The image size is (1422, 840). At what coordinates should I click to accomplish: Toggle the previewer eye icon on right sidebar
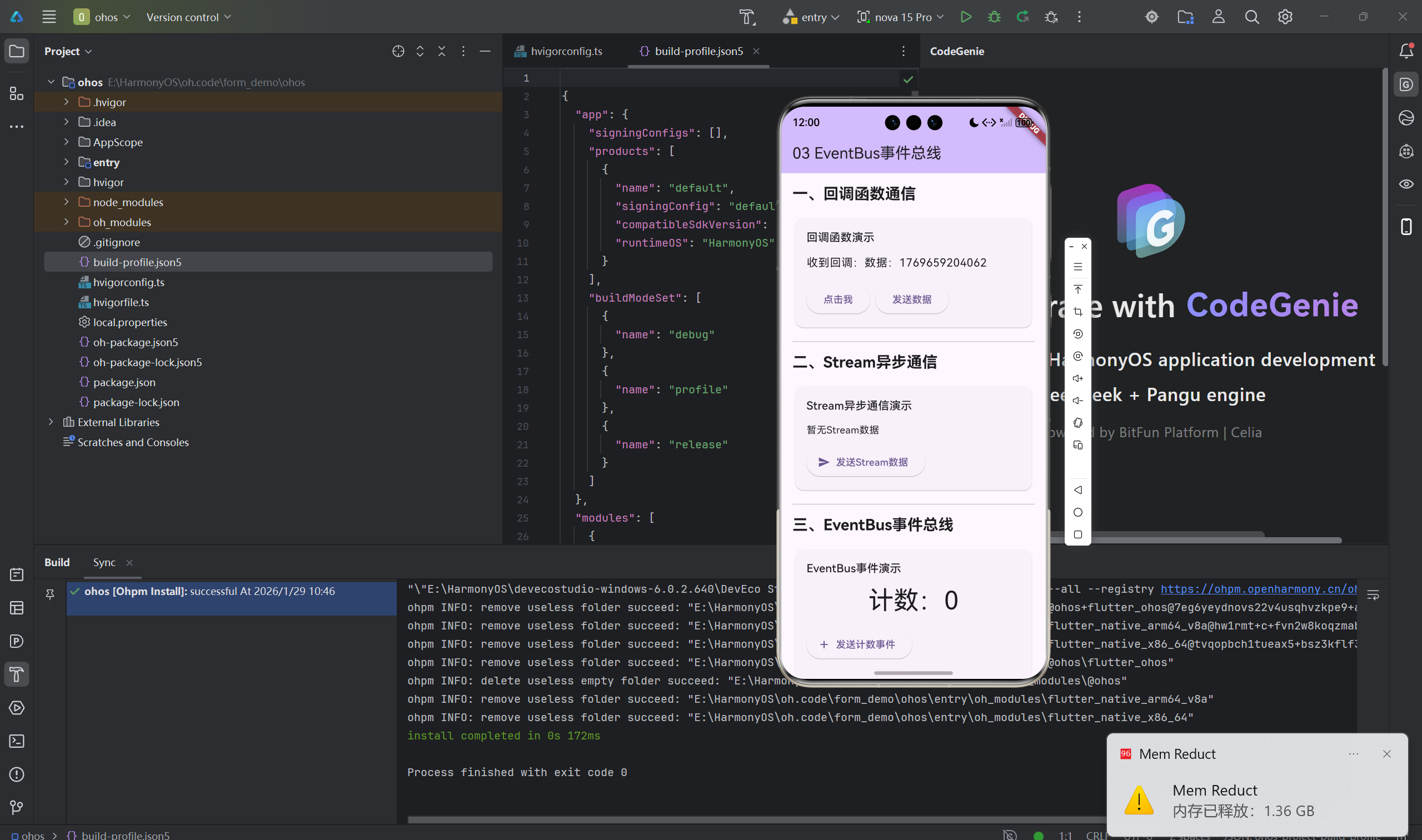[x=1406, y=184]
